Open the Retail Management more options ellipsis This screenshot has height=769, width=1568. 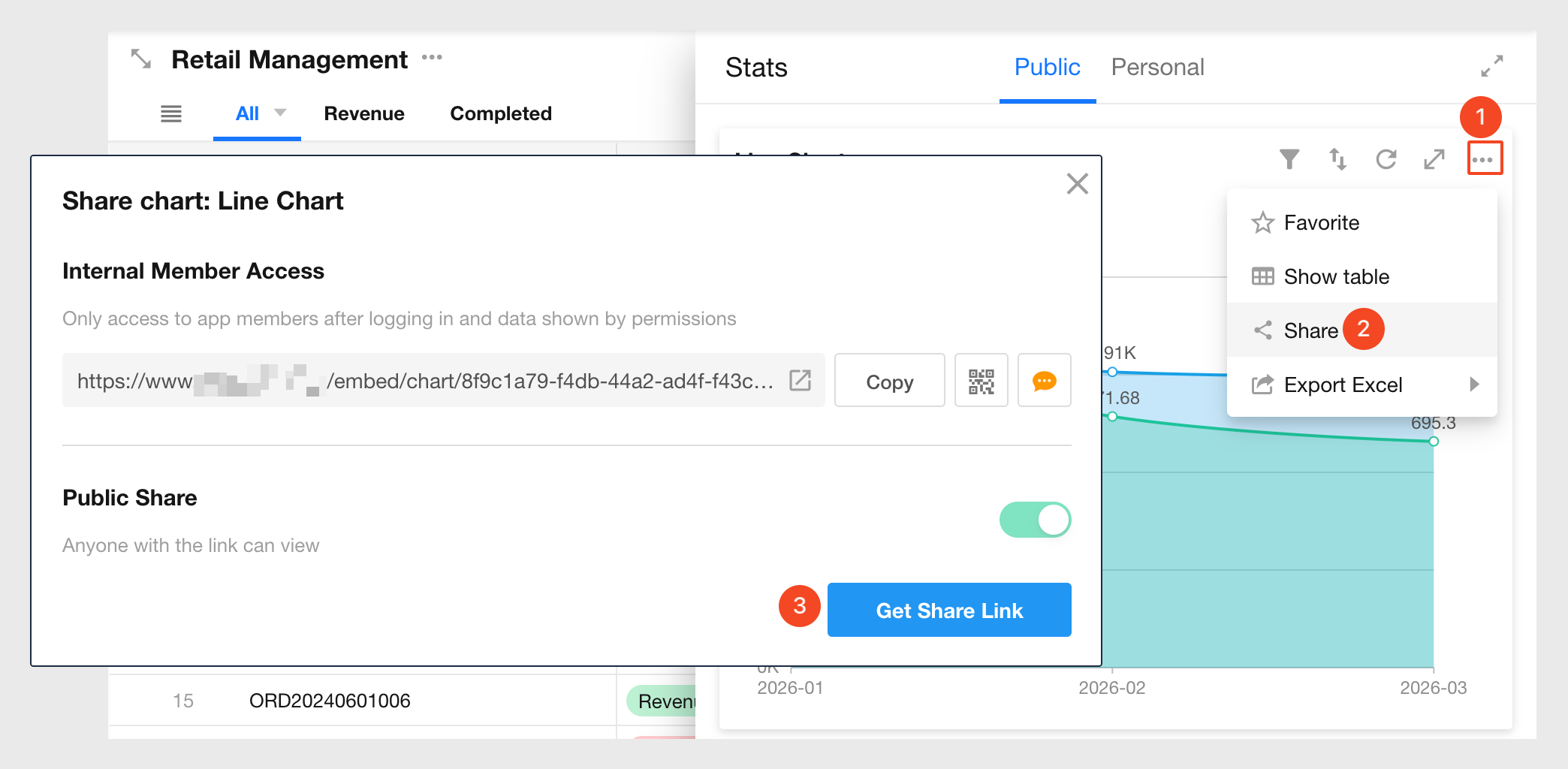pyautogui.click(x=432, y=58)
